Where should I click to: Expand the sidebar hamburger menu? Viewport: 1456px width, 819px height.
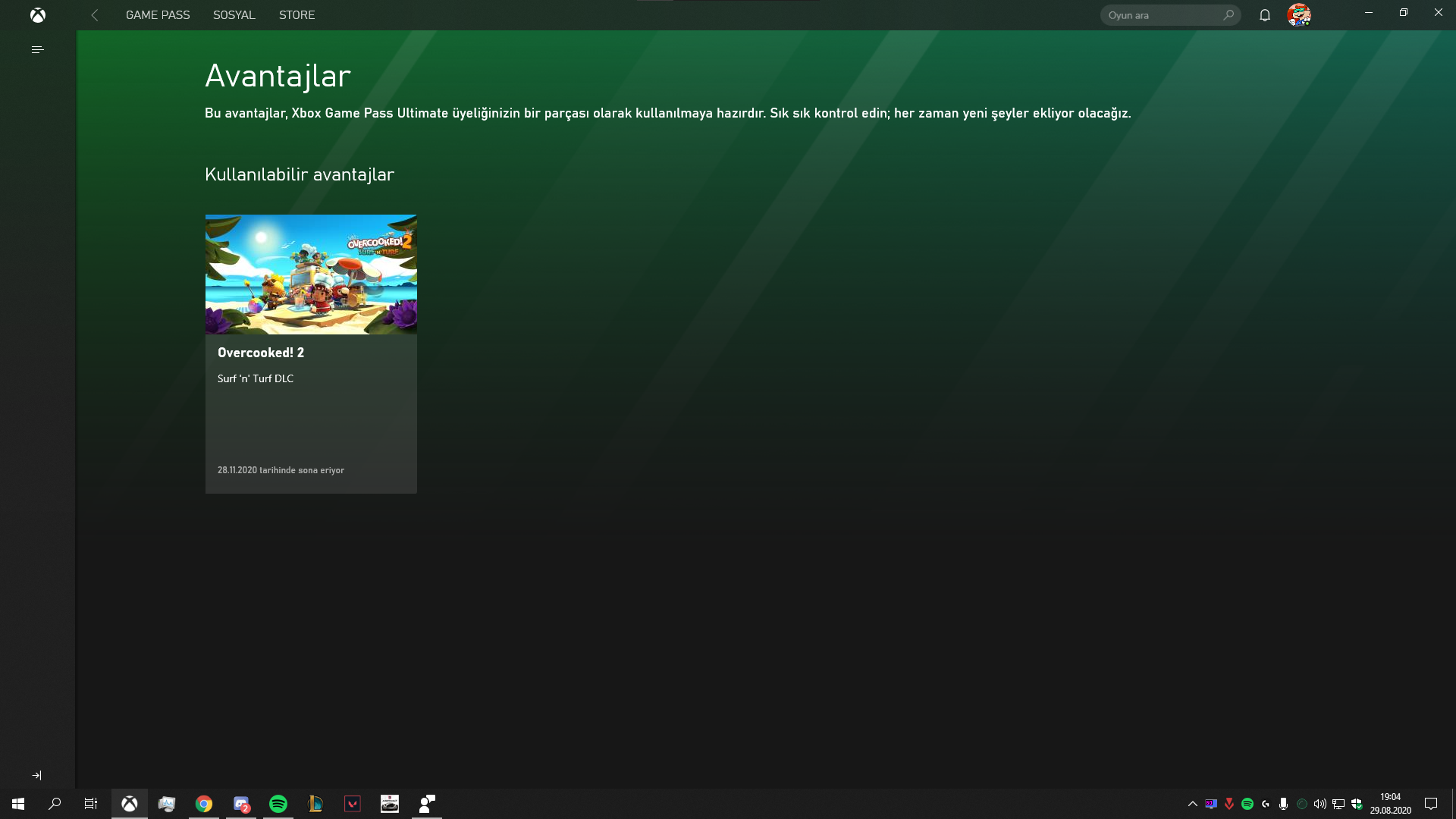pyautogui.click(x=37, y=49)
